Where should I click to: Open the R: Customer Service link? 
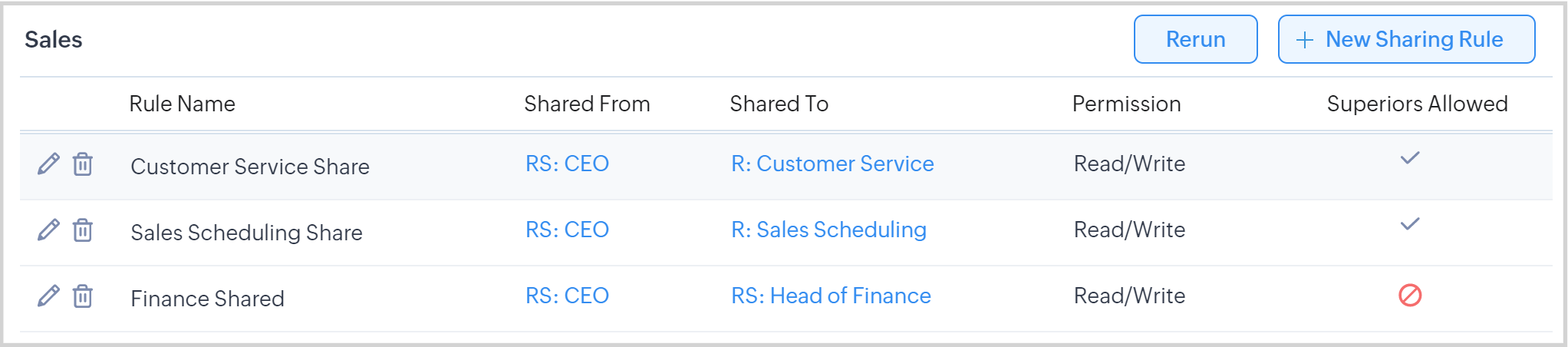point(832,164)
